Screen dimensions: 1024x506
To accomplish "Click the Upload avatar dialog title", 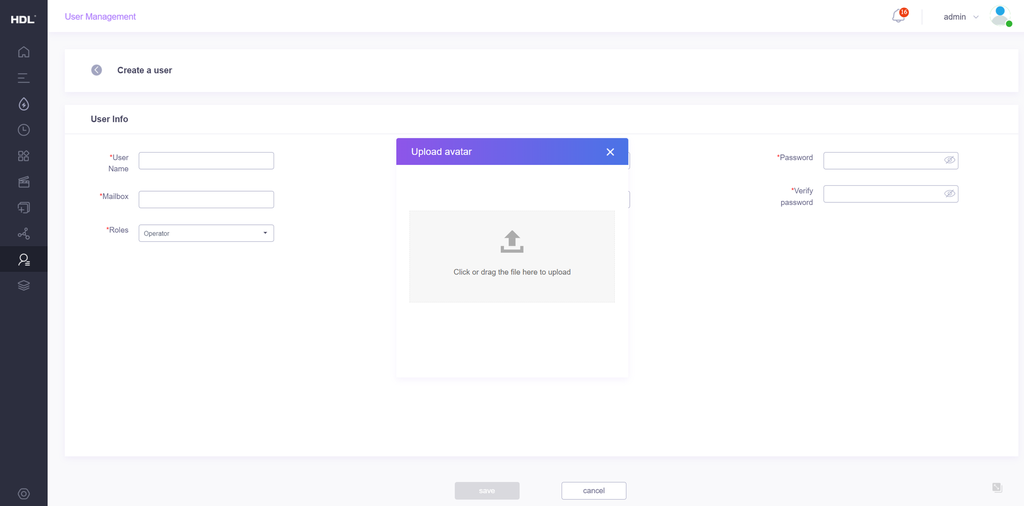I will click(x=441, y=151).
